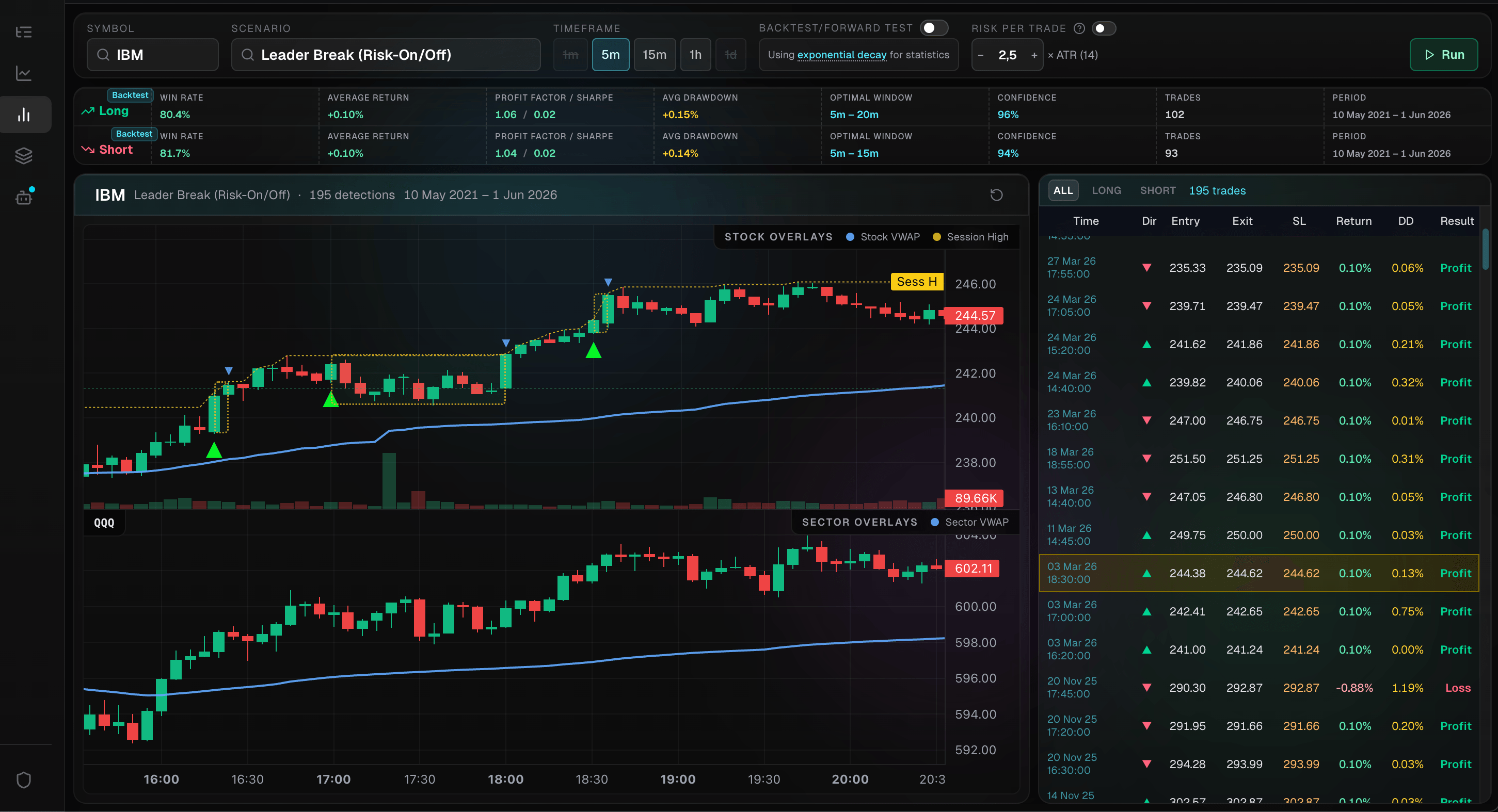Run the scenario backtest
The height and width of the screenshot is (812, 1498).
1443,55
